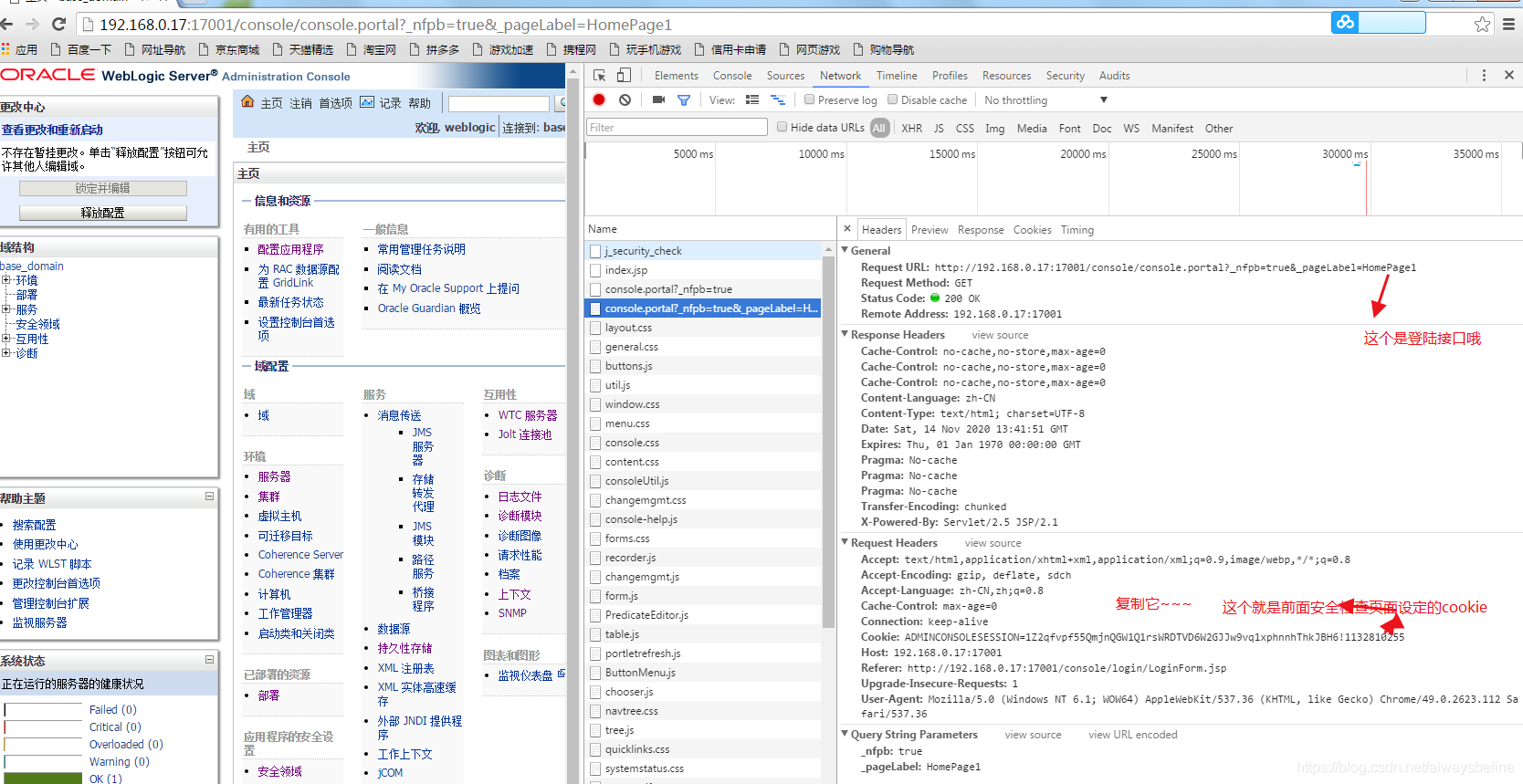Click the 释放配置 button
This screenshot has height=784, width=1523.
[x=103, y=213]
